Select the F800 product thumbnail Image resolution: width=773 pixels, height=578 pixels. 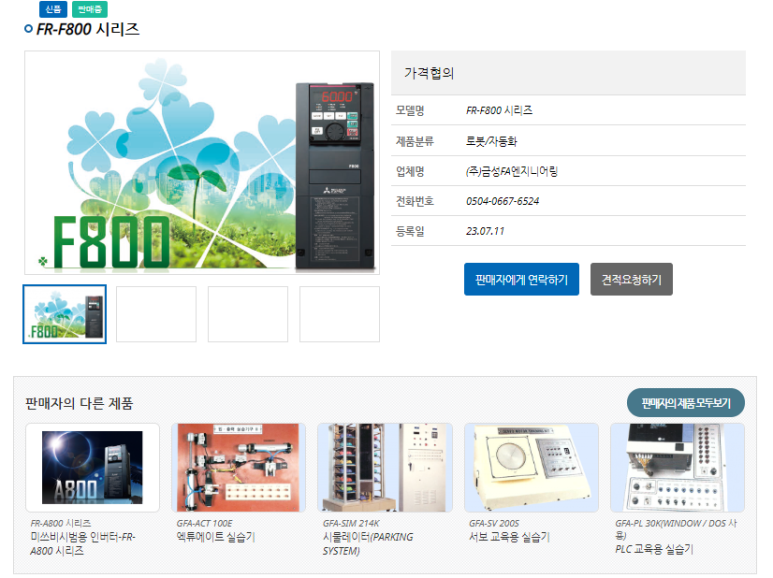click(x=65, y=314)
